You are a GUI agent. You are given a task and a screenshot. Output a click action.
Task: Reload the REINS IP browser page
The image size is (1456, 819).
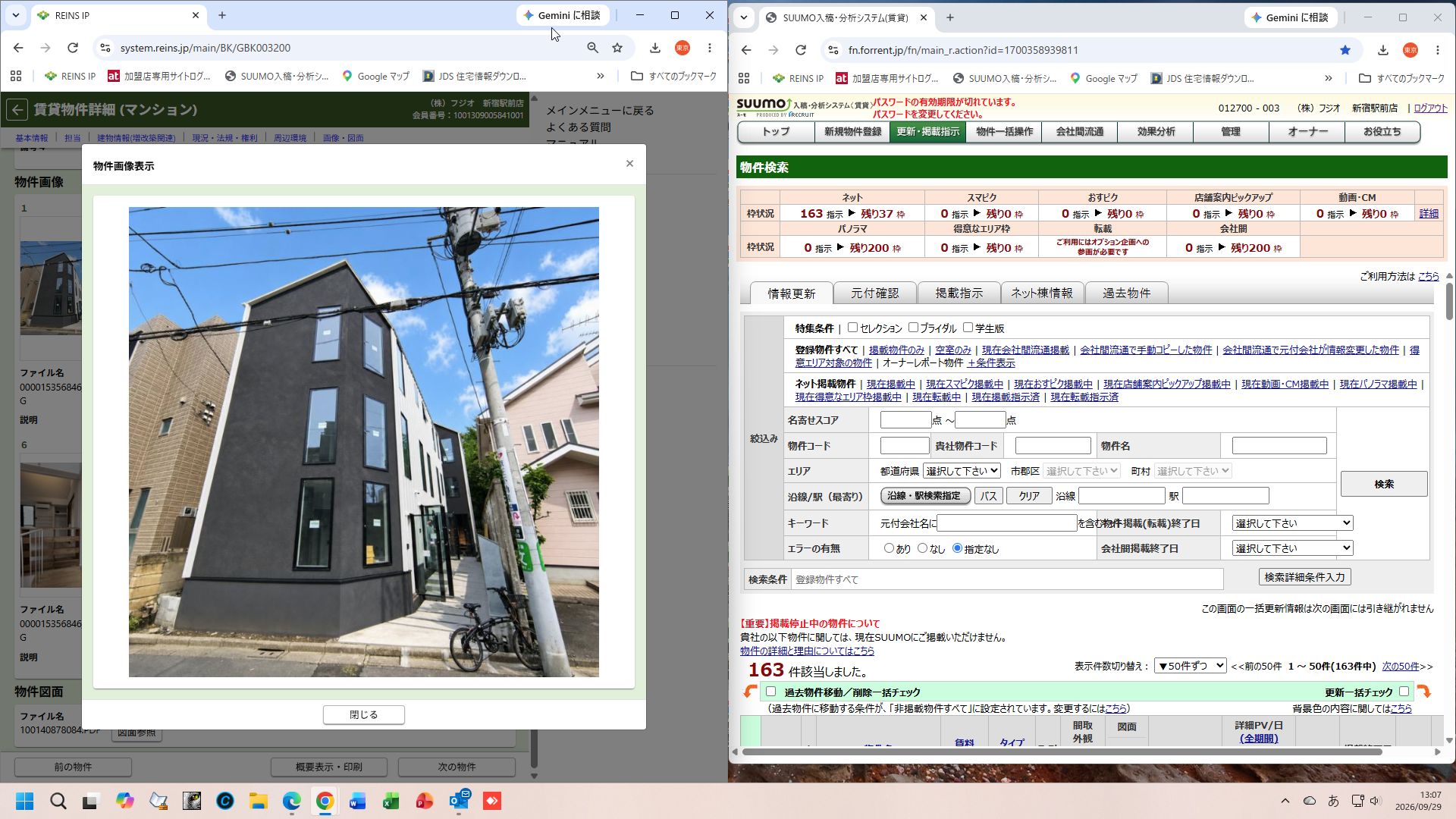[73, 48]
